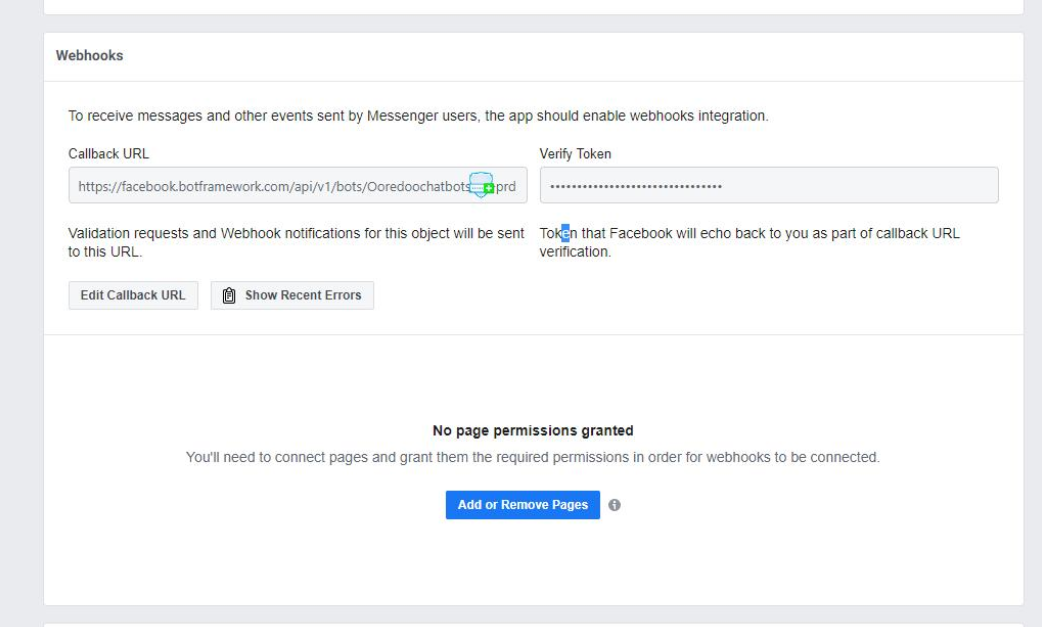Click the Validation requests and Webhook notifications text
Viewport: 1042px width, 627px height.
295,243
